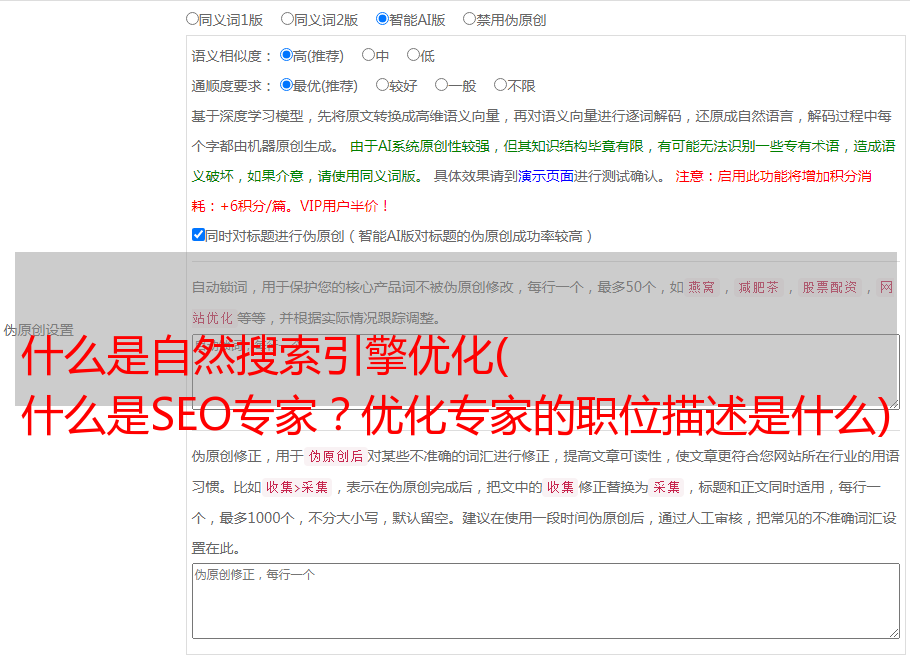Viewport: 911px width, 658px height.
Task: Toggle the 同时对标题进行伪原创 checkbox
Action: coord(198,235)
